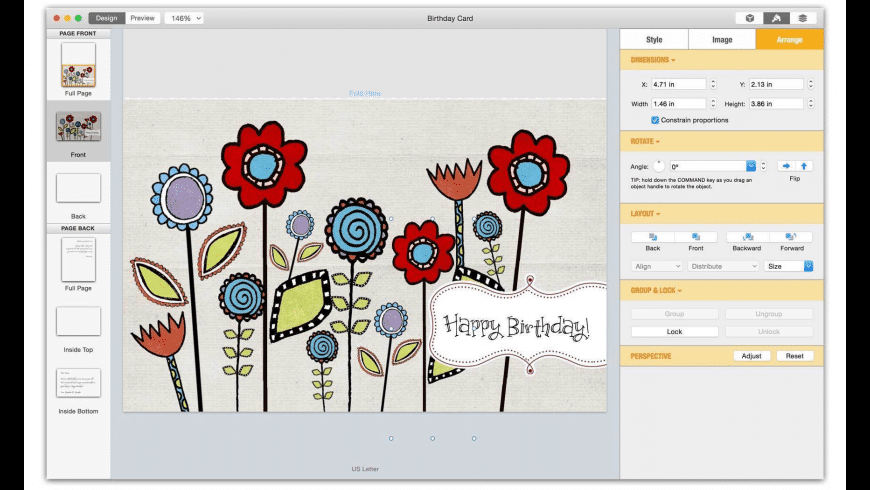Click the angle dial control

click(x=659, y=166)
